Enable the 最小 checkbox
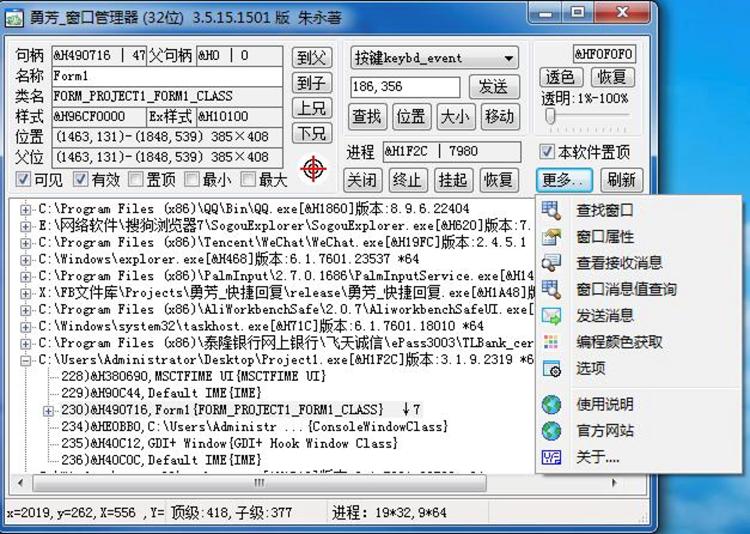Viewport: 750px width, 534px height. [x=192, y=179]
